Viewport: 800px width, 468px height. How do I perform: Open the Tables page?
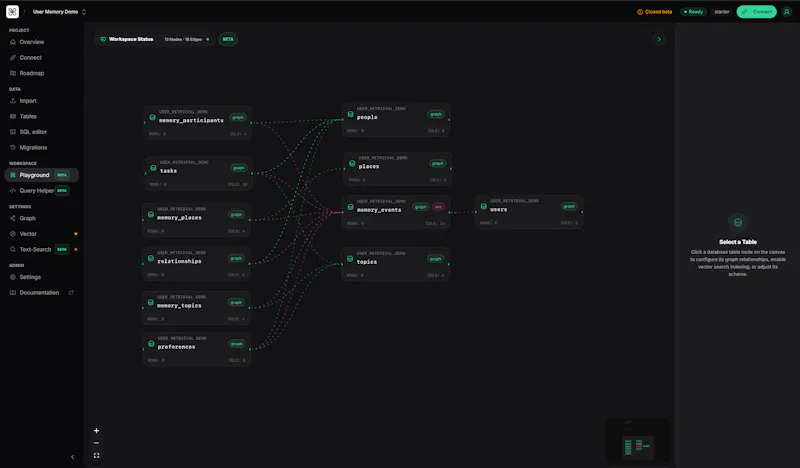point(28,116)
